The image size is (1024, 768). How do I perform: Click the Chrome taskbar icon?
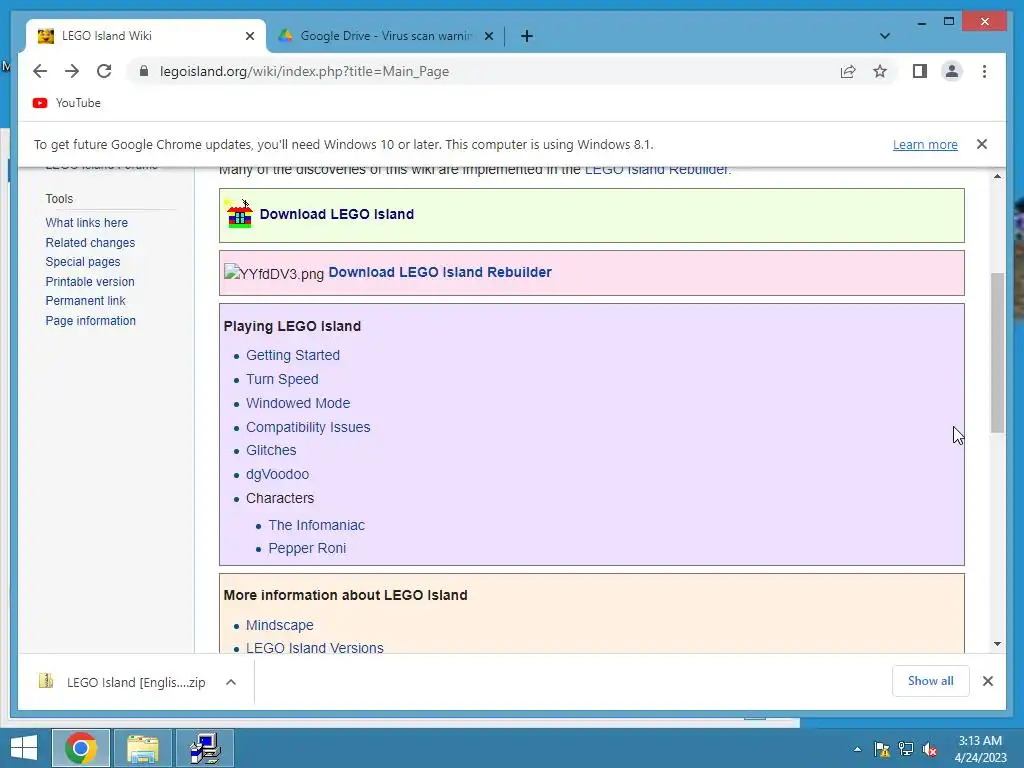pyautogui.click(x=81, y=748)
